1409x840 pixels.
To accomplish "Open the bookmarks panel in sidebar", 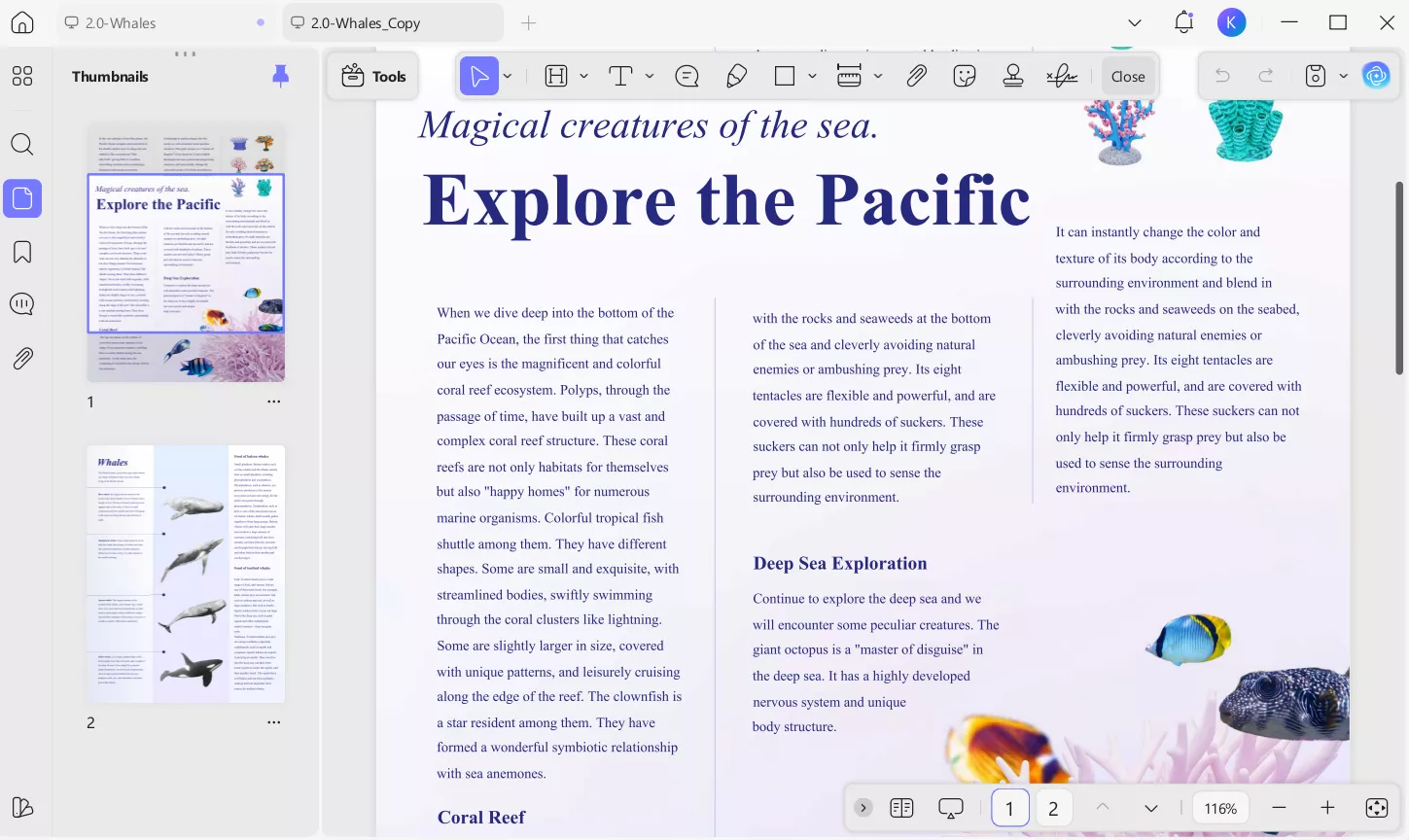I will 22,252.
